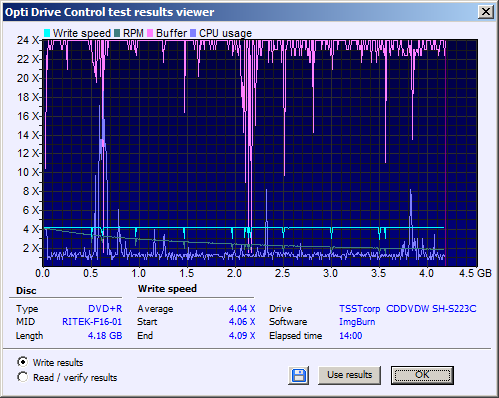Click the Use results button

[x=349, y=375]
